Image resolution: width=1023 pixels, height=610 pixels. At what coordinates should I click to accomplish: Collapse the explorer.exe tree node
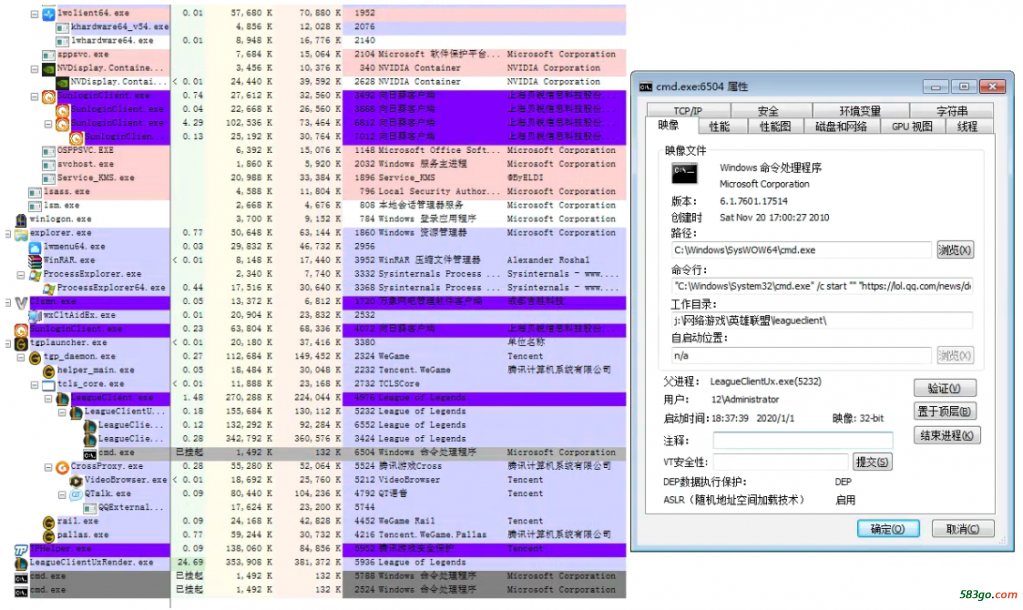[8, 234]
